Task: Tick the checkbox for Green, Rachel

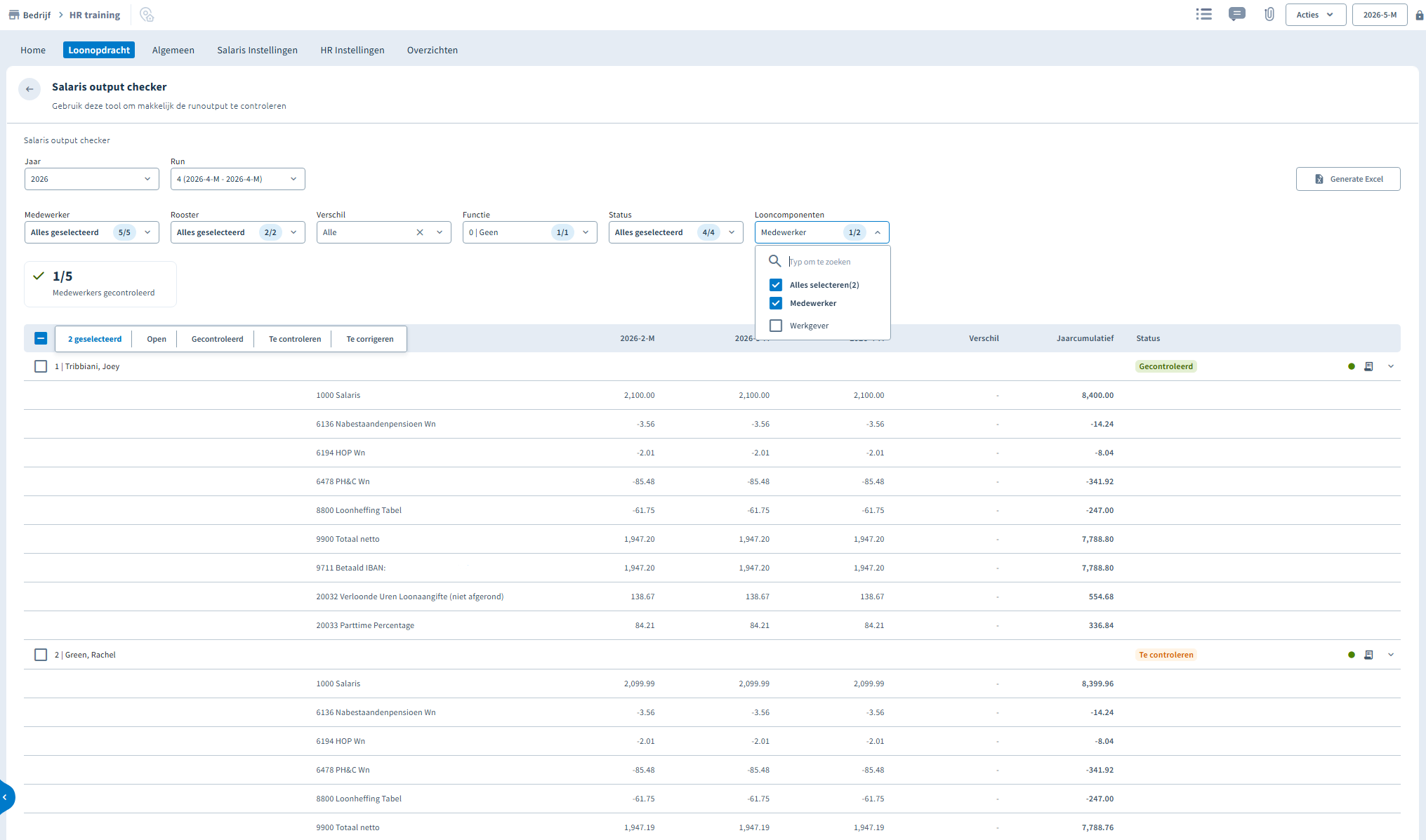Action: point(41,655)
